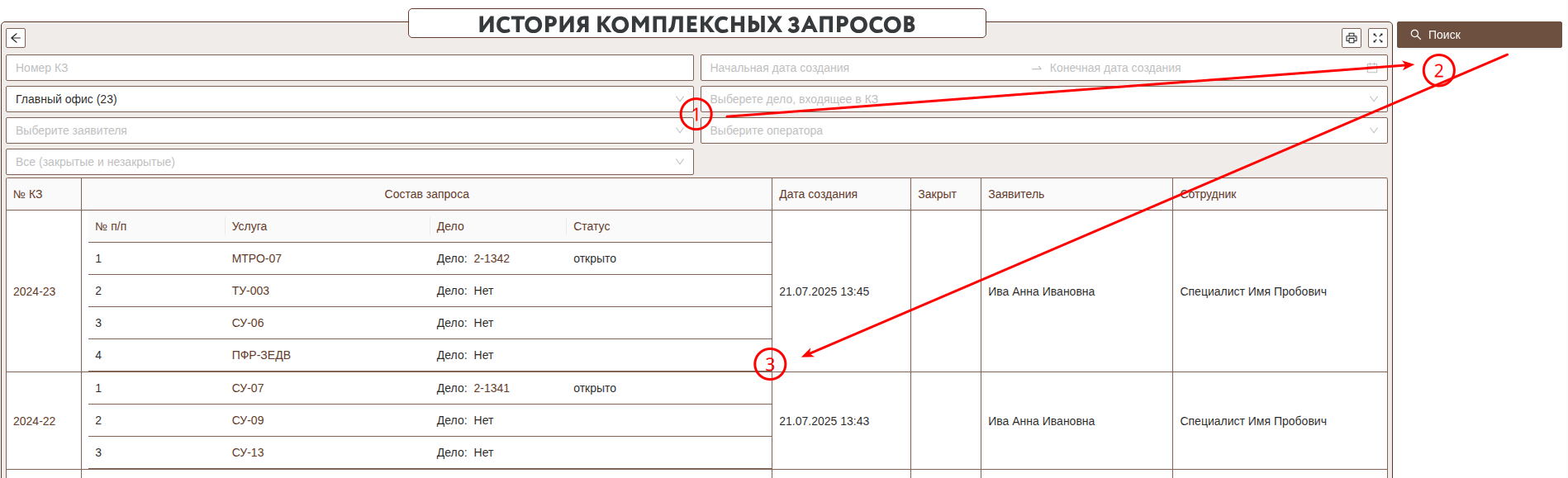Select request row 2024-22
Screen dimensions: 1568x478
click(x=35, y=421)
